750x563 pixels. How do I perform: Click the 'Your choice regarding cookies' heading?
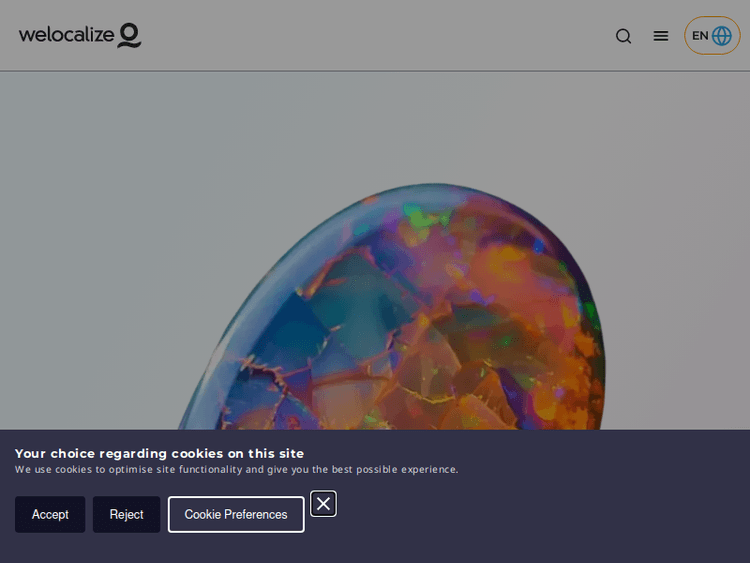[x=159, y=453]
